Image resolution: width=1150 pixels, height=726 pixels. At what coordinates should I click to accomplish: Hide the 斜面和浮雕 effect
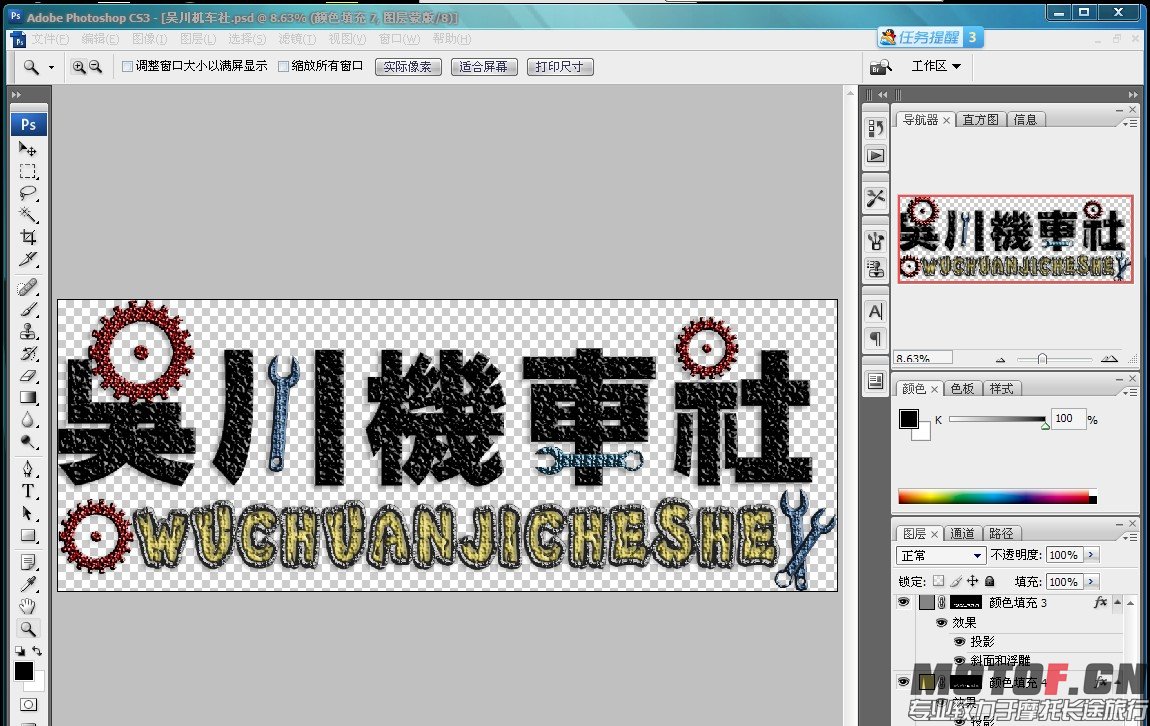point(959,660)
